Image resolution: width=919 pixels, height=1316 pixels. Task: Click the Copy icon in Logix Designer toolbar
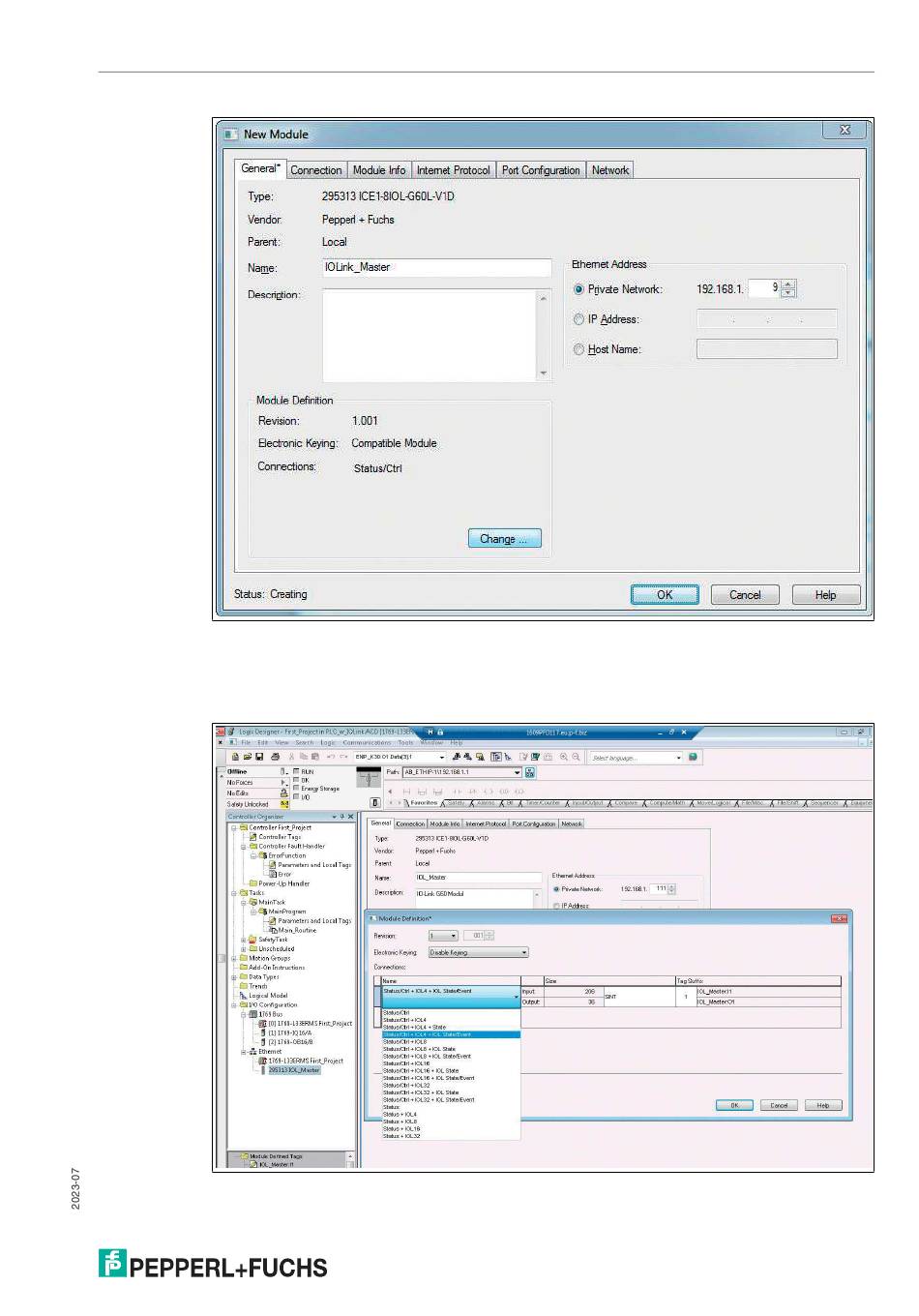(303, 757)
